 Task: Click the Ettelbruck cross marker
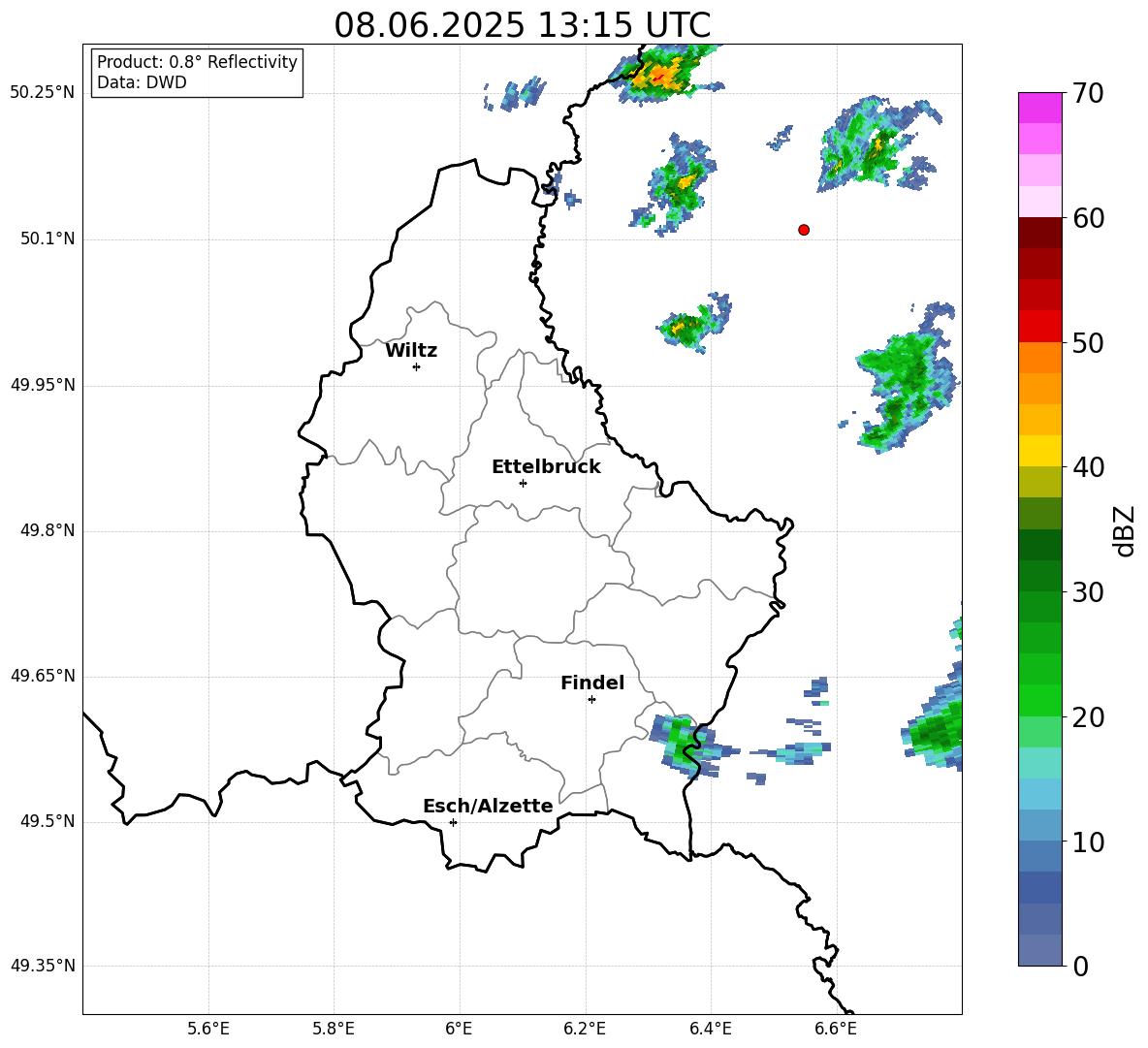523,483
